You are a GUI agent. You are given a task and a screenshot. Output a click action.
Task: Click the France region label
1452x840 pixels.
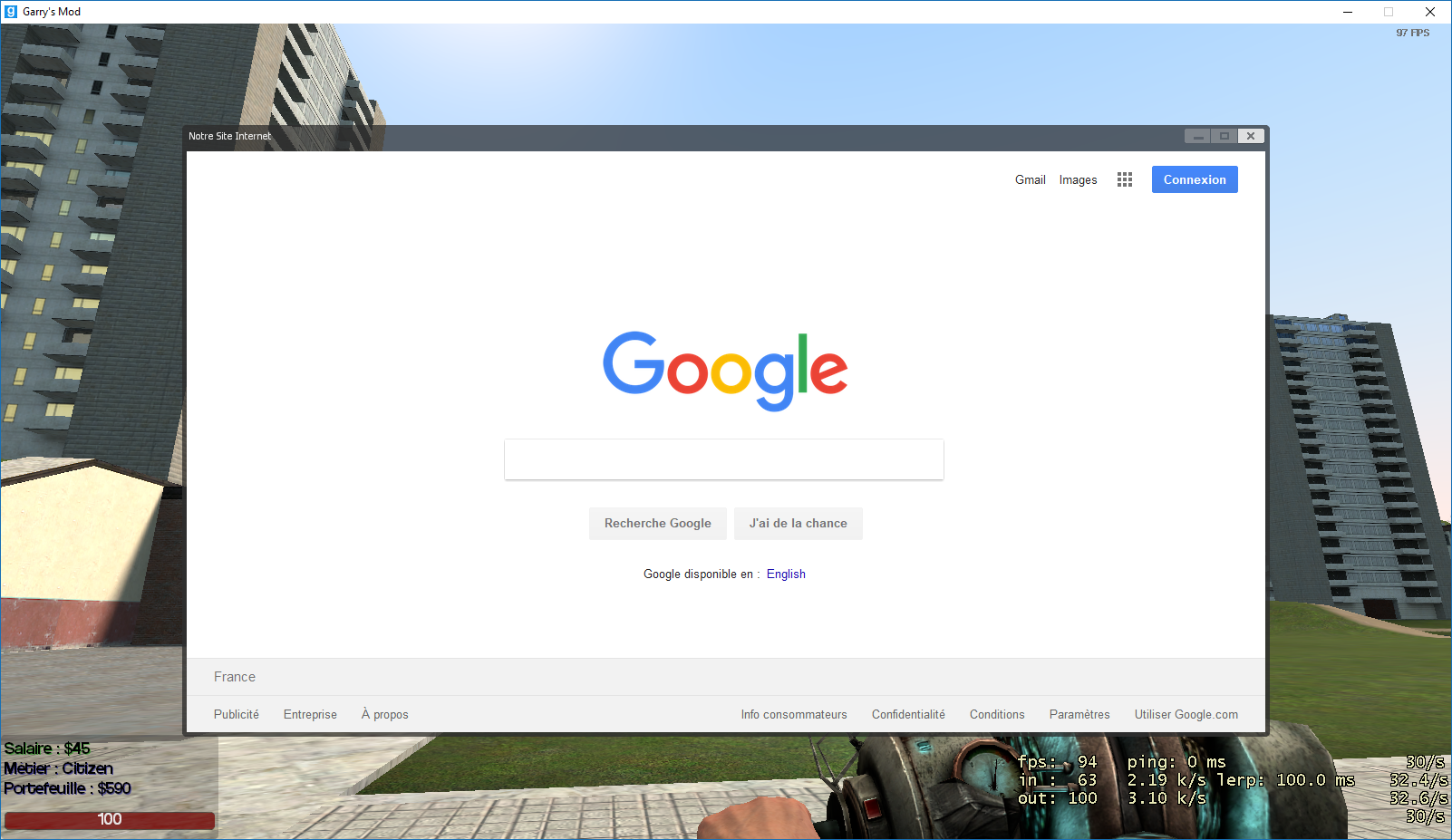click(235, 677)
